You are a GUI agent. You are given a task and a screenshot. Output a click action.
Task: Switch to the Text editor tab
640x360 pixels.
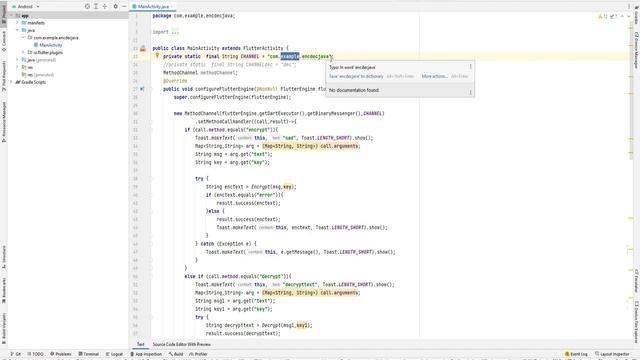click(140, 344)
